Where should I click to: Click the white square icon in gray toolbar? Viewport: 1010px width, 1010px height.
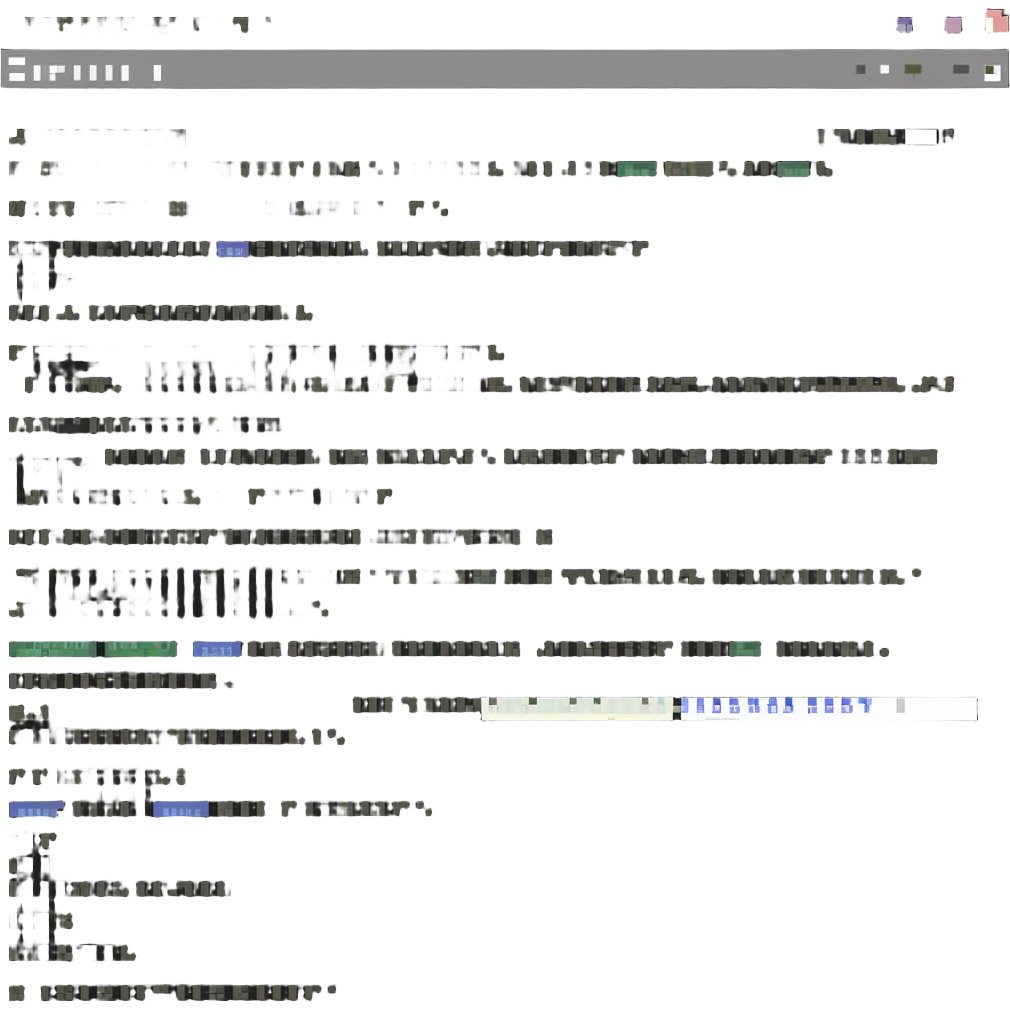point(884,70)
